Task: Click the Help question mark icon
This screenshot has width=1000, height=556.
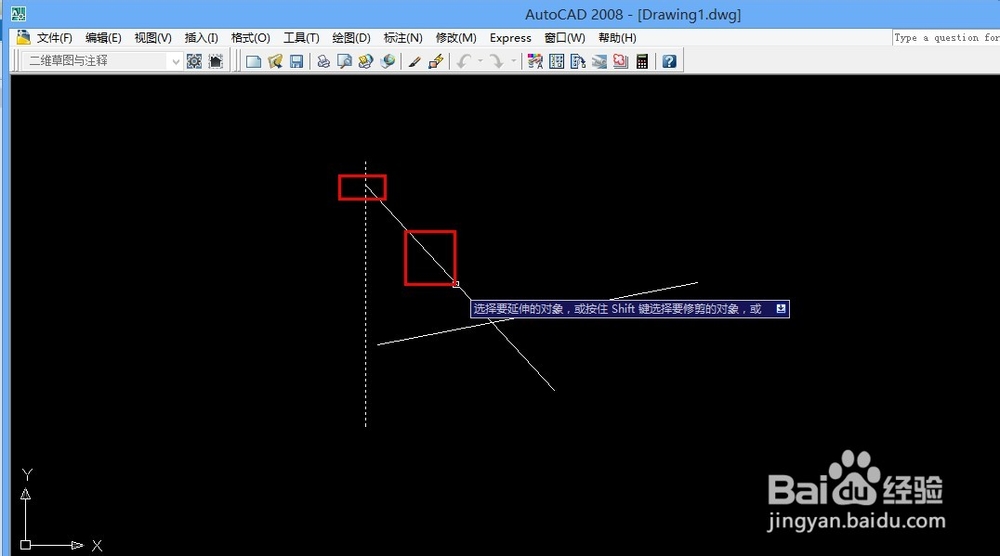Action: pos(669,61)
